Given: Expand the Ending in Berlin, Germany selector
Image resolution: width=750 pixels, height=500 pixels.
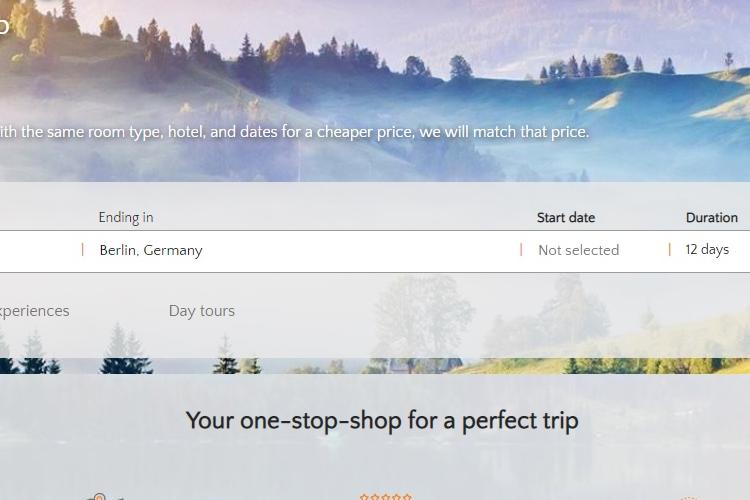Looking at the screenshot, I should [301, 250].
